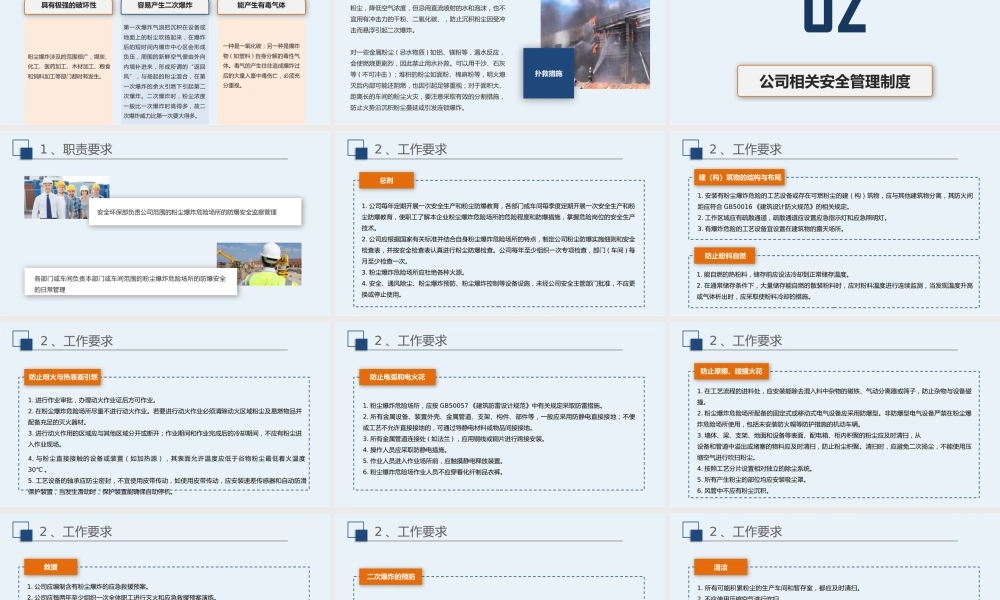Click the orange 清洁 tag
This screenshot has height=600, width=1000.
pyautogui.click(x=721, y=567)
